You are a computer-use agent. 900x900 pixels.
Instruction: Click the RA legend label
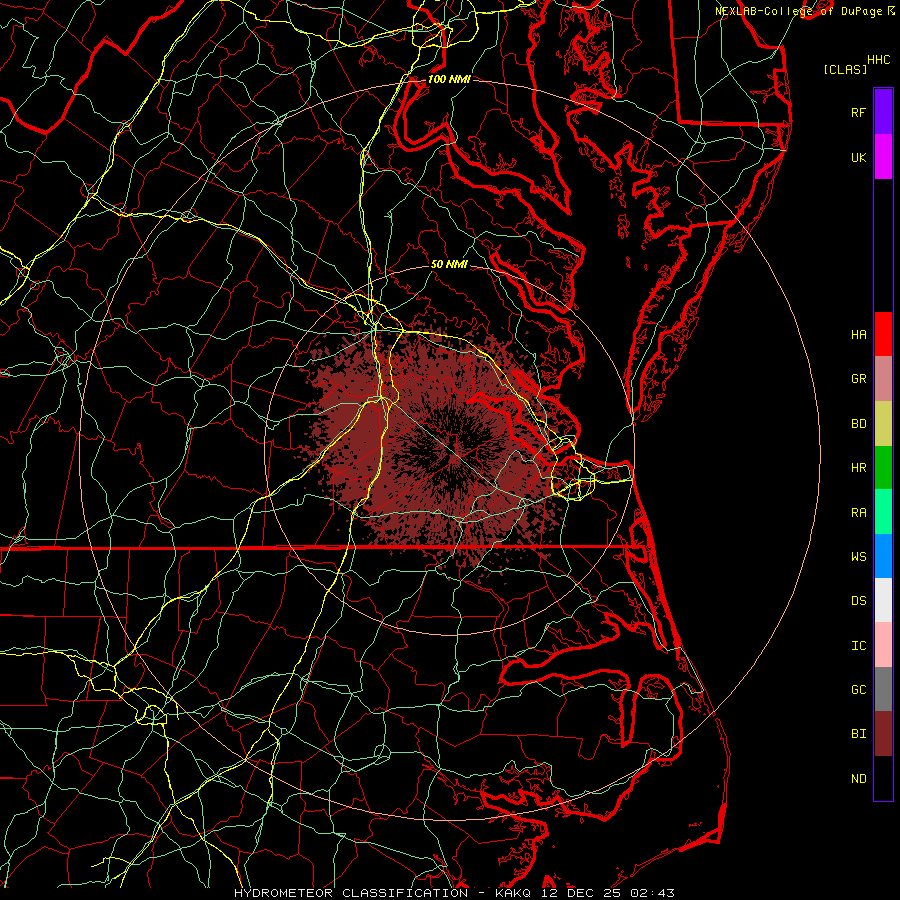(858, 513)
